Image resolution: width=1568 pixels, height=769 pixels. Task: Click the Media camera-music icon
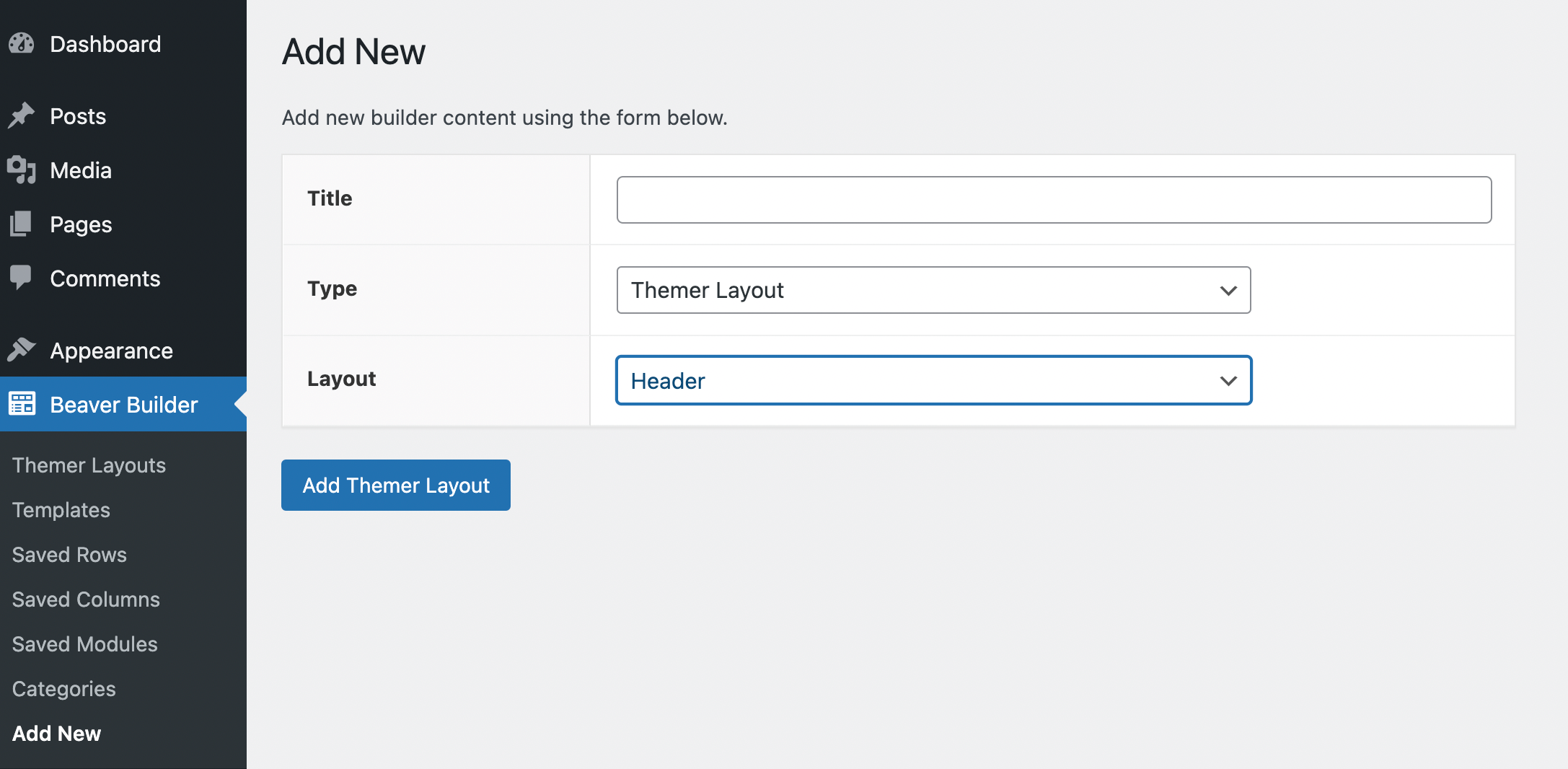(x=22, y=170)
